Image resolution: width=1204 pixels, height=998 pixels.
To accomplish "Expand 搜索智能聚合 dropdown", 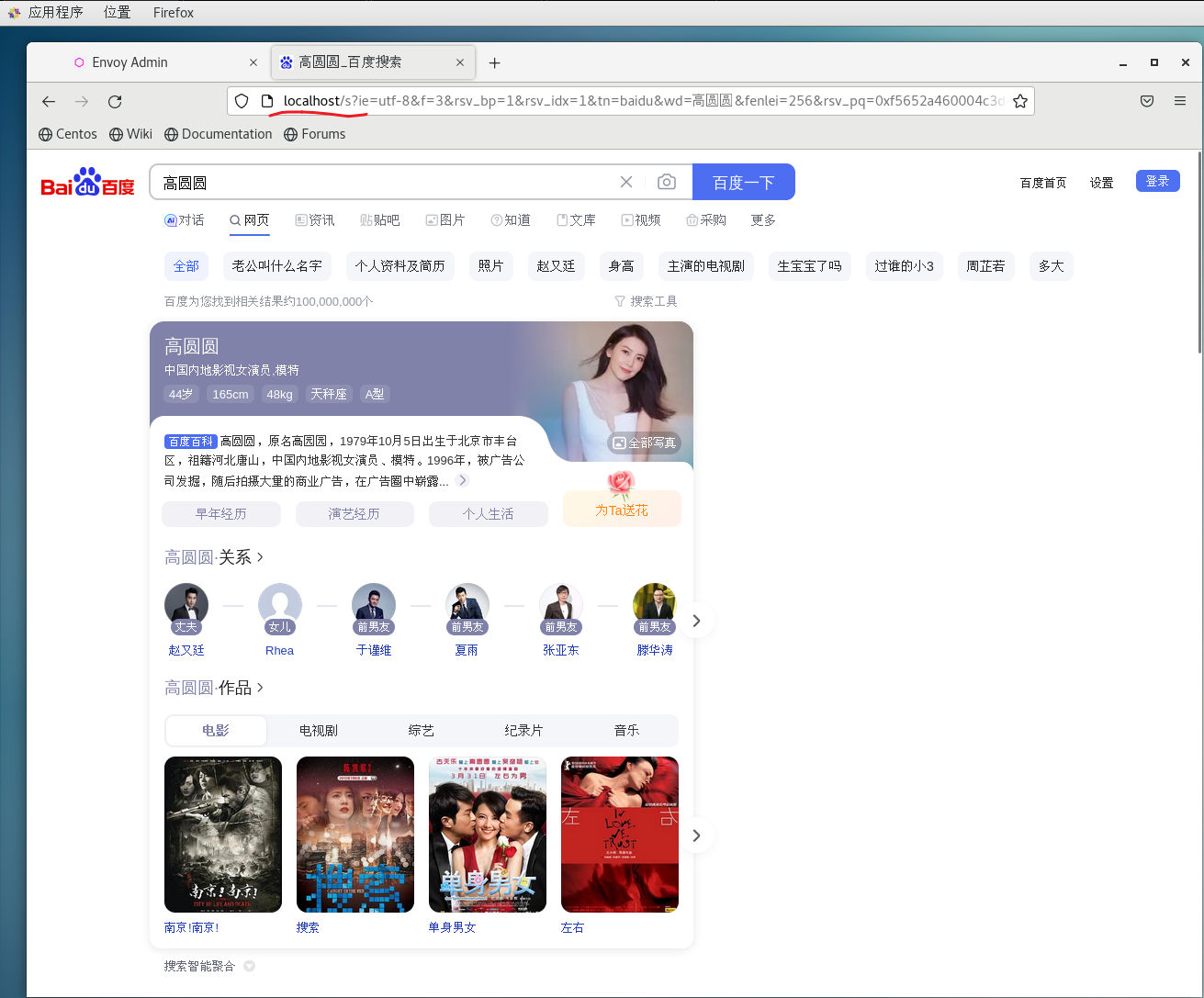I will pos(249,966).
